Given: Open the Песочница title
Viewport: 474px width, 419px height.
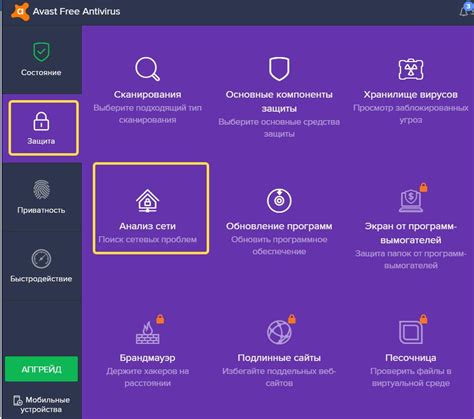Looking at the screenshot, I should 411,358.
